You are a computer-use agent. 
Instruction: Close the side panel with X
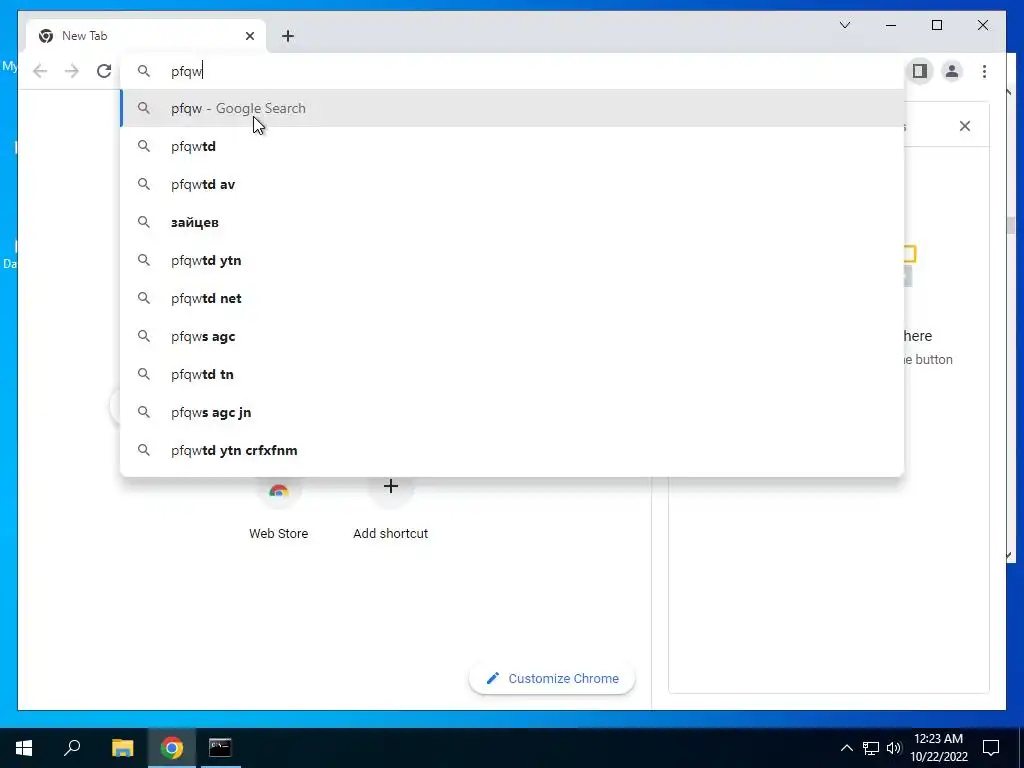click(965, 126)
